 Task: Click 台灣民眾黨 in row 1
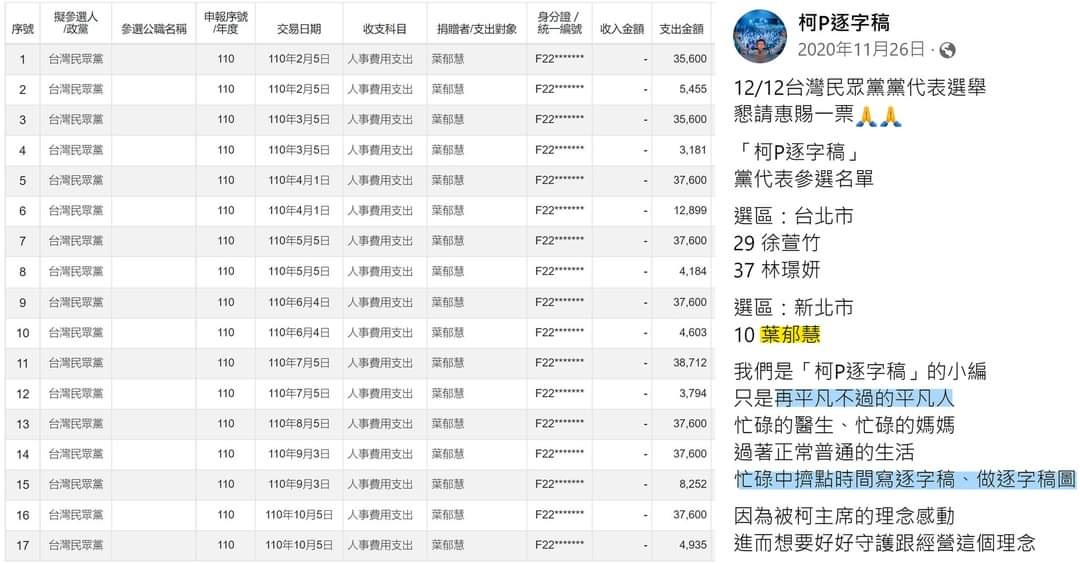[76, 59]
